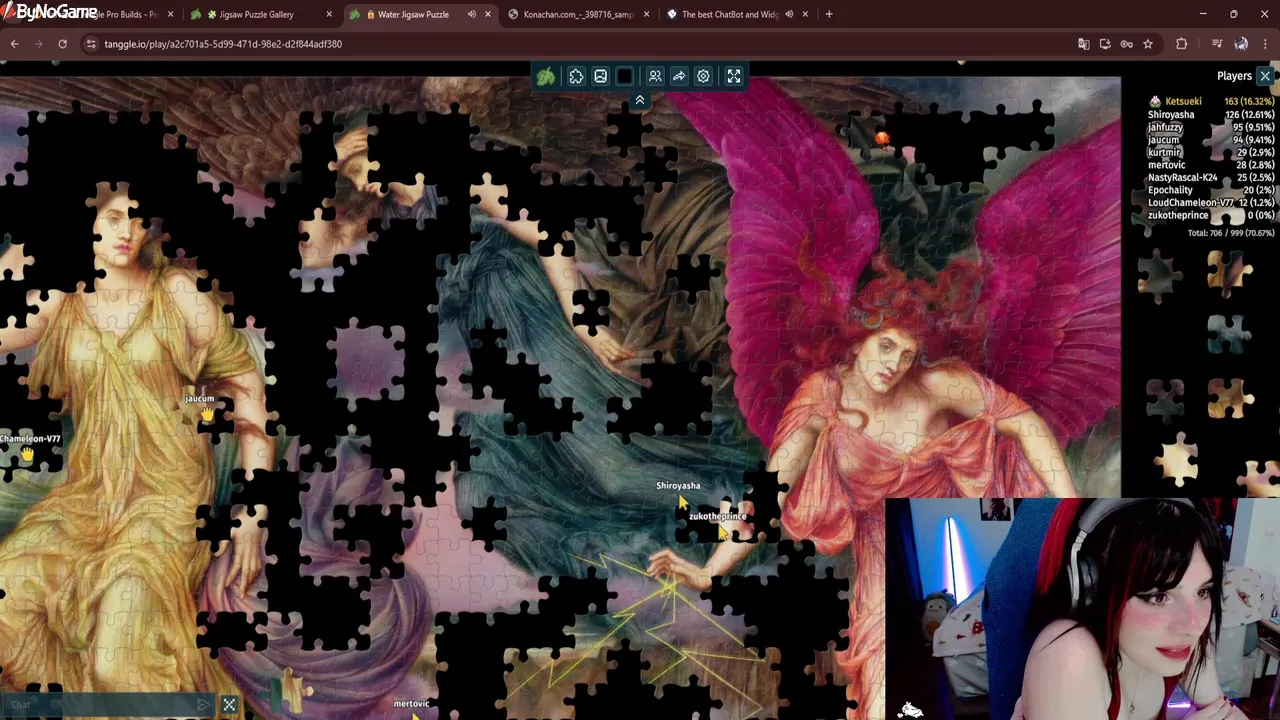Select player LoudChameleon-V77 in list
1280x720 pixels.
tap(1190, 202)
